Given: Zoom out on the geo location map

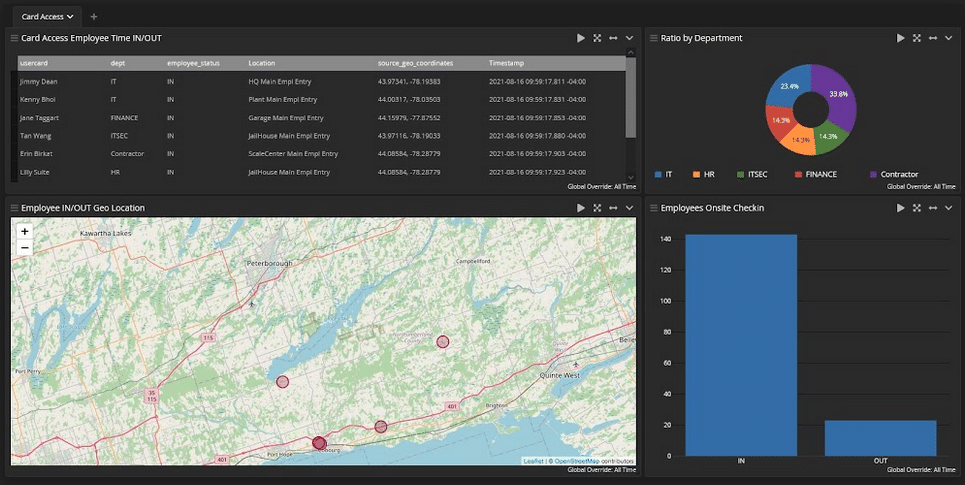Looking at the screenshot, I should click(x=24, y=247).
